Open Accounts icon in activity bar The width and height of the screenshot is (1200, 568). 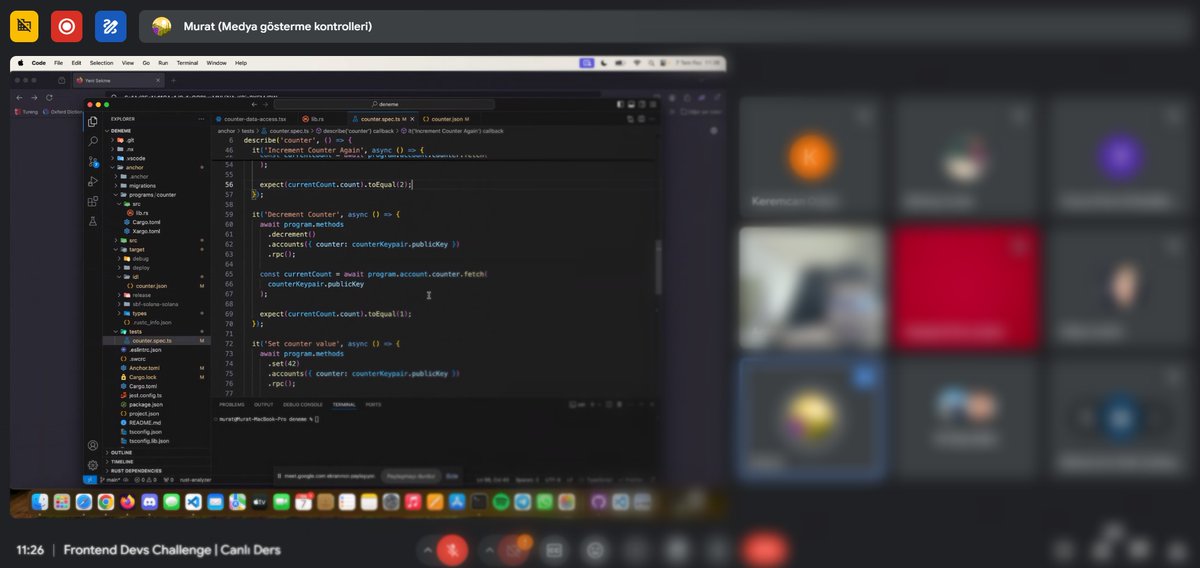[93, 445]
